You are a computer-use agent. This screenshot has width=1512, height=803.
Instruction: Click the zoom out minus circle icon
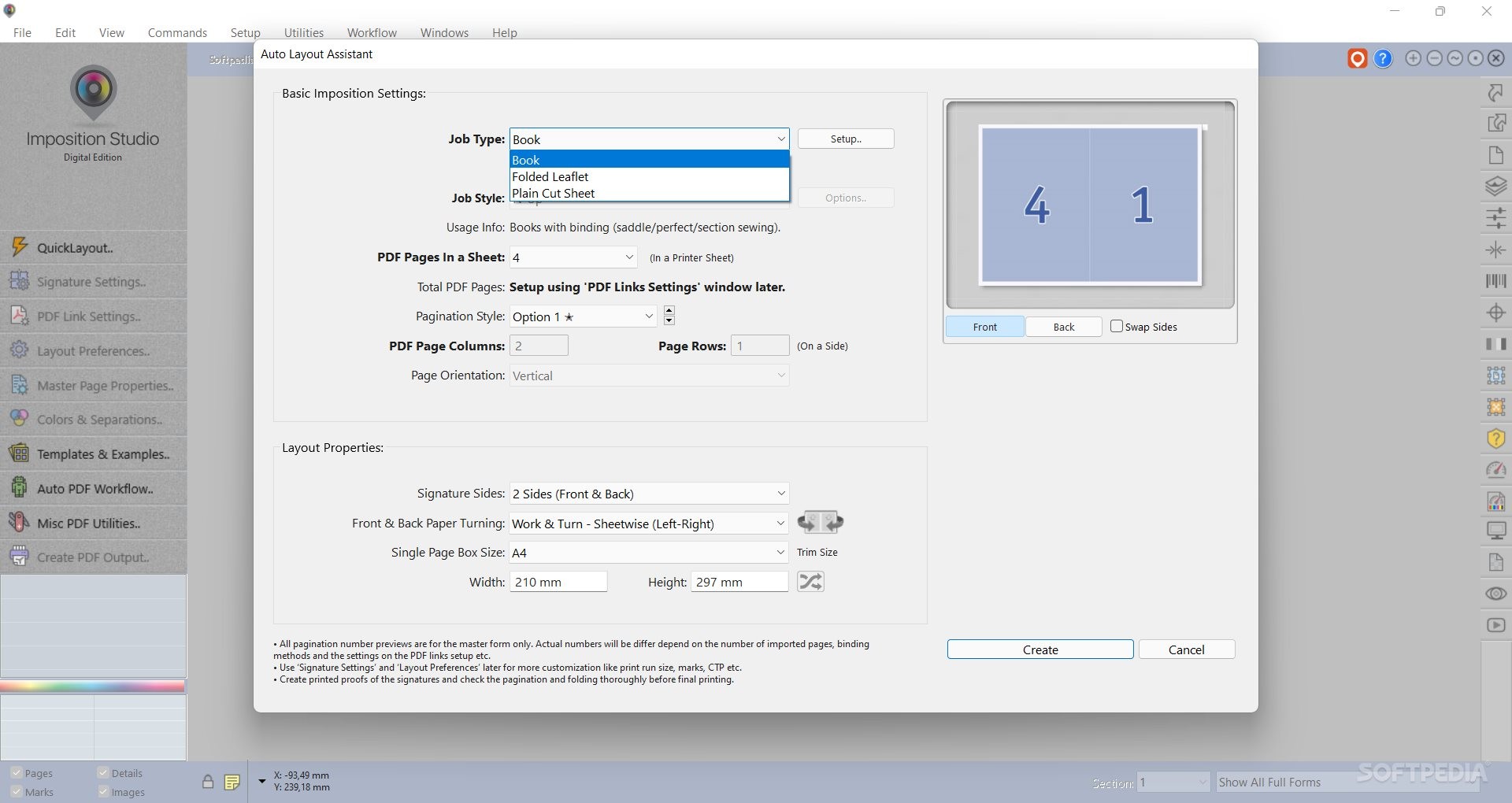tap(1434, 58)
